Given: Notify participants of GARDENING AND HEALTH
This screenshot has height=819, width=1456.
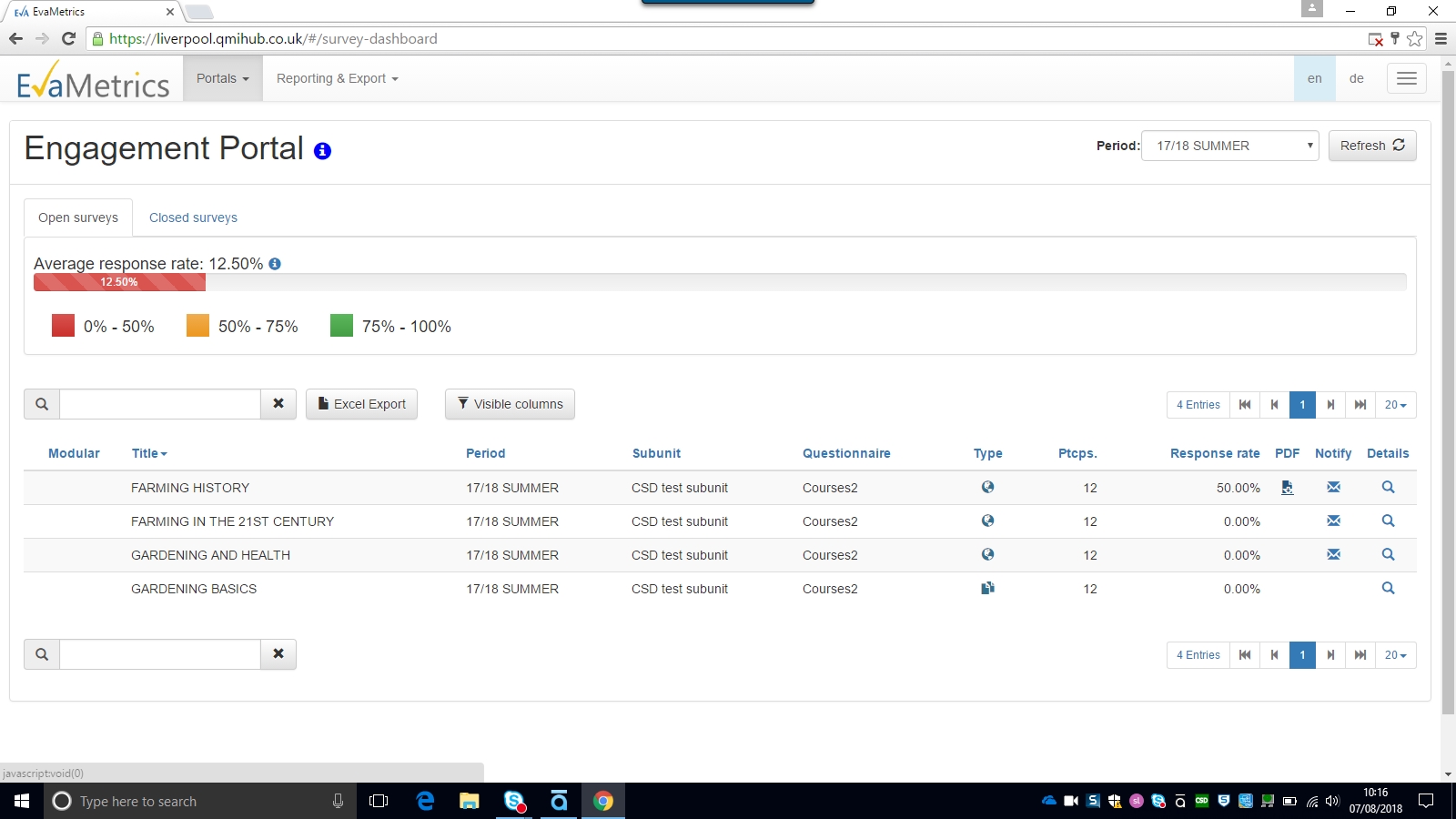Looking at the screenshot, I should [x=1333, y=554].
